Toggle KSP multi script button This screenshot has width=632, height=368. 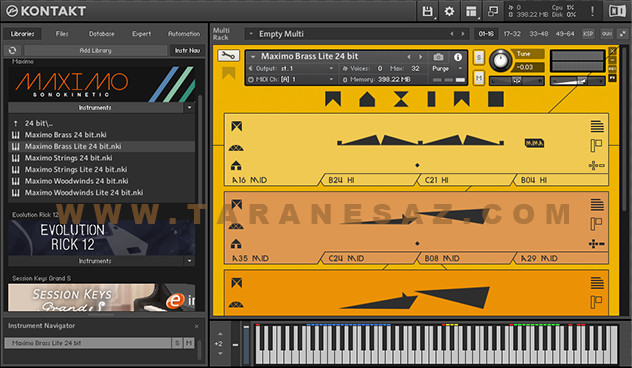(588, 34)
